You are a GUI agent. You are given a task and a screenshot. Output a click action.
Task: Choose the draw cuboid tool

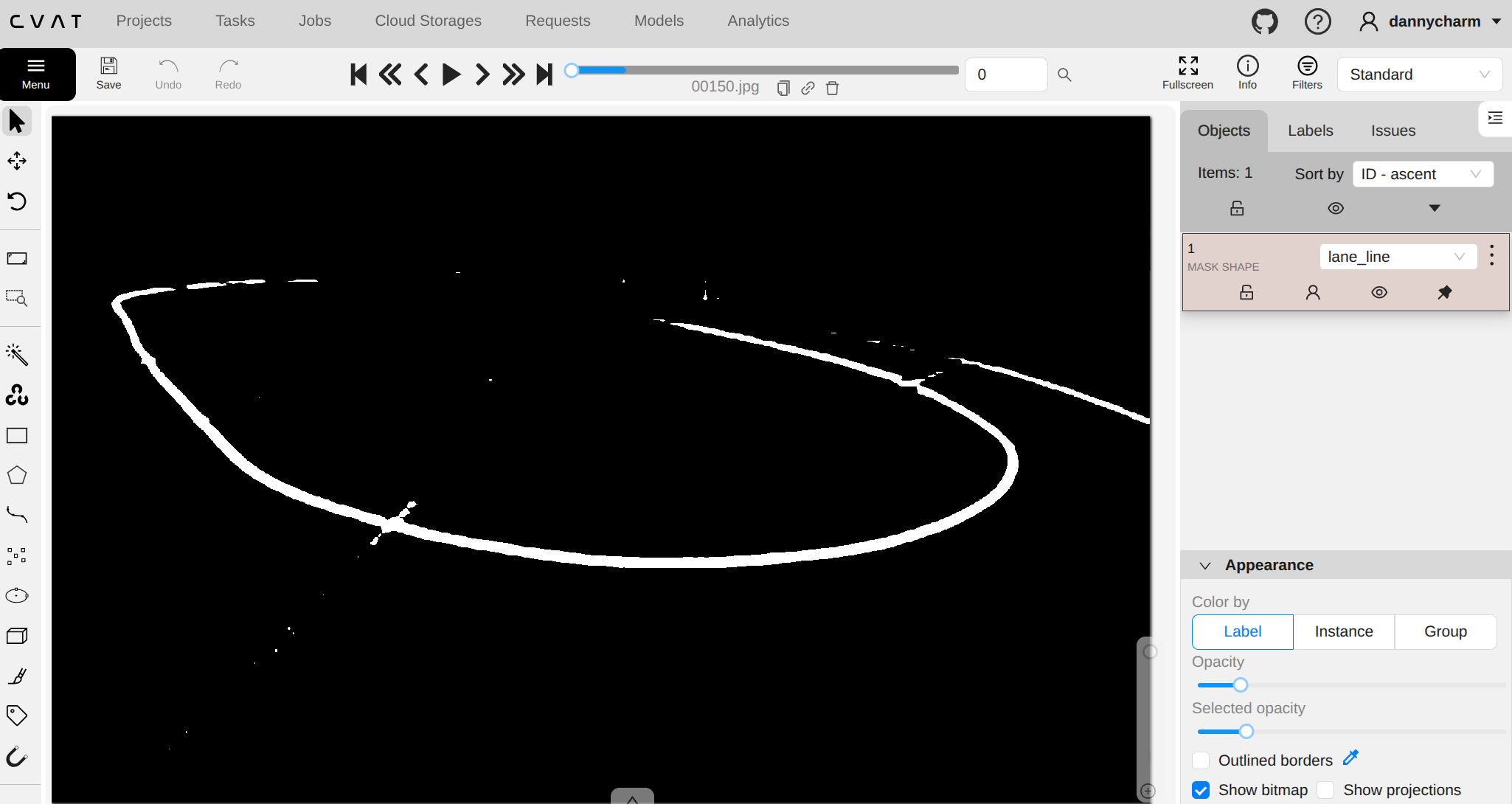[17, 636]
